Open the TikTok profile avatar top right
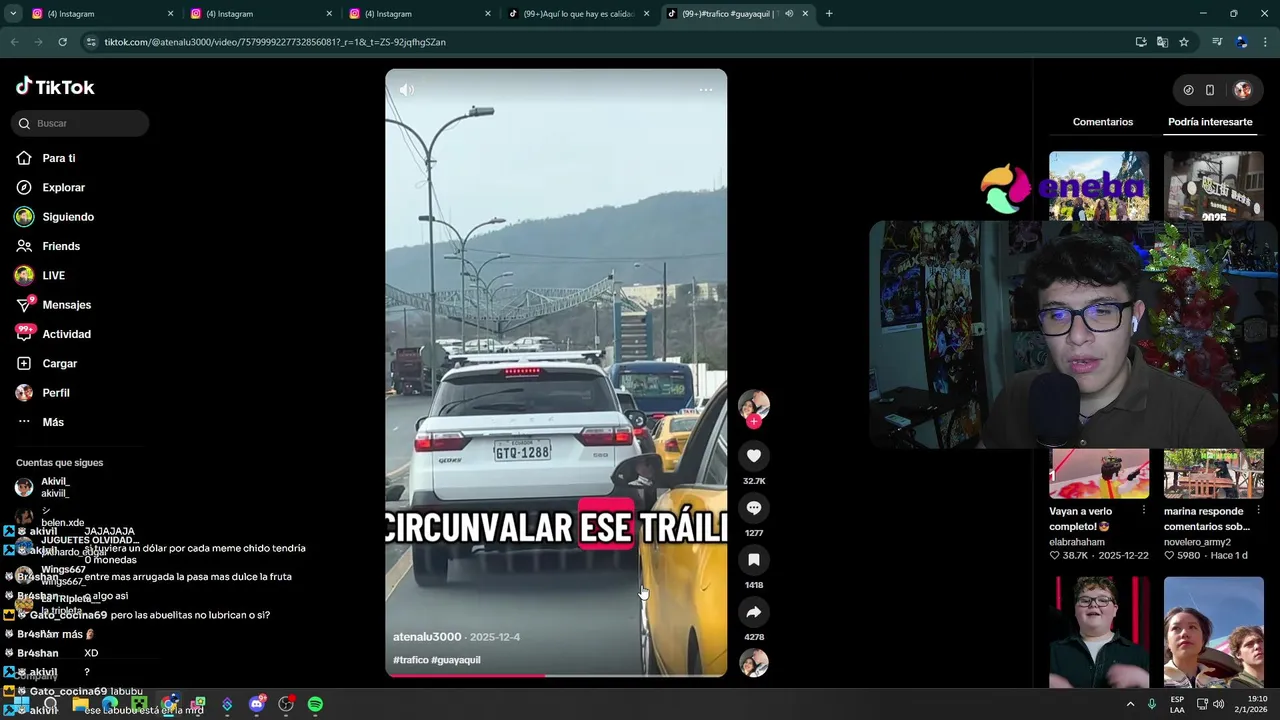 pos(1243,90)
